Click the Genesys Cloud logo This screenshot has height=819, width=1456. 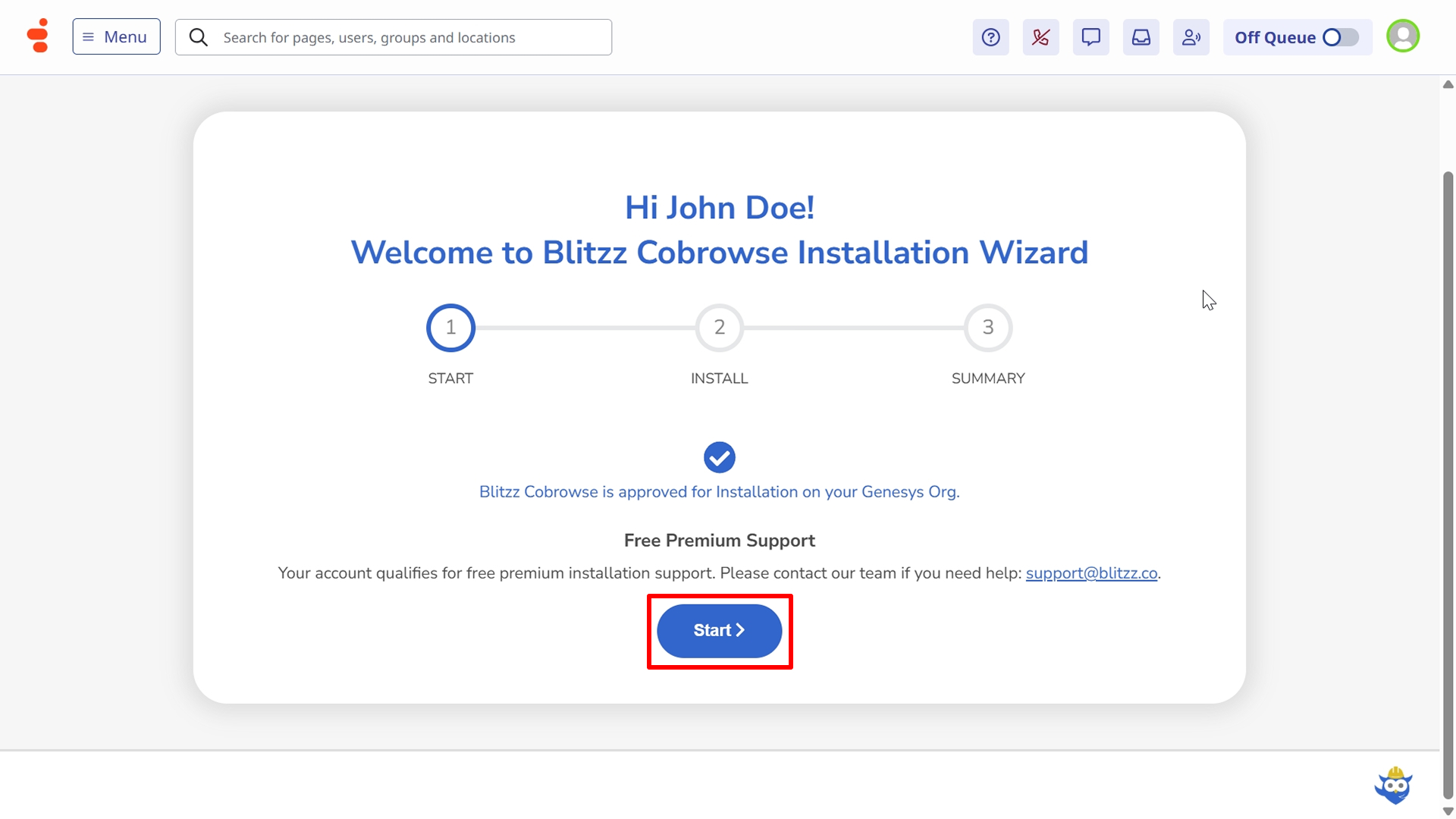coord(37,36)
